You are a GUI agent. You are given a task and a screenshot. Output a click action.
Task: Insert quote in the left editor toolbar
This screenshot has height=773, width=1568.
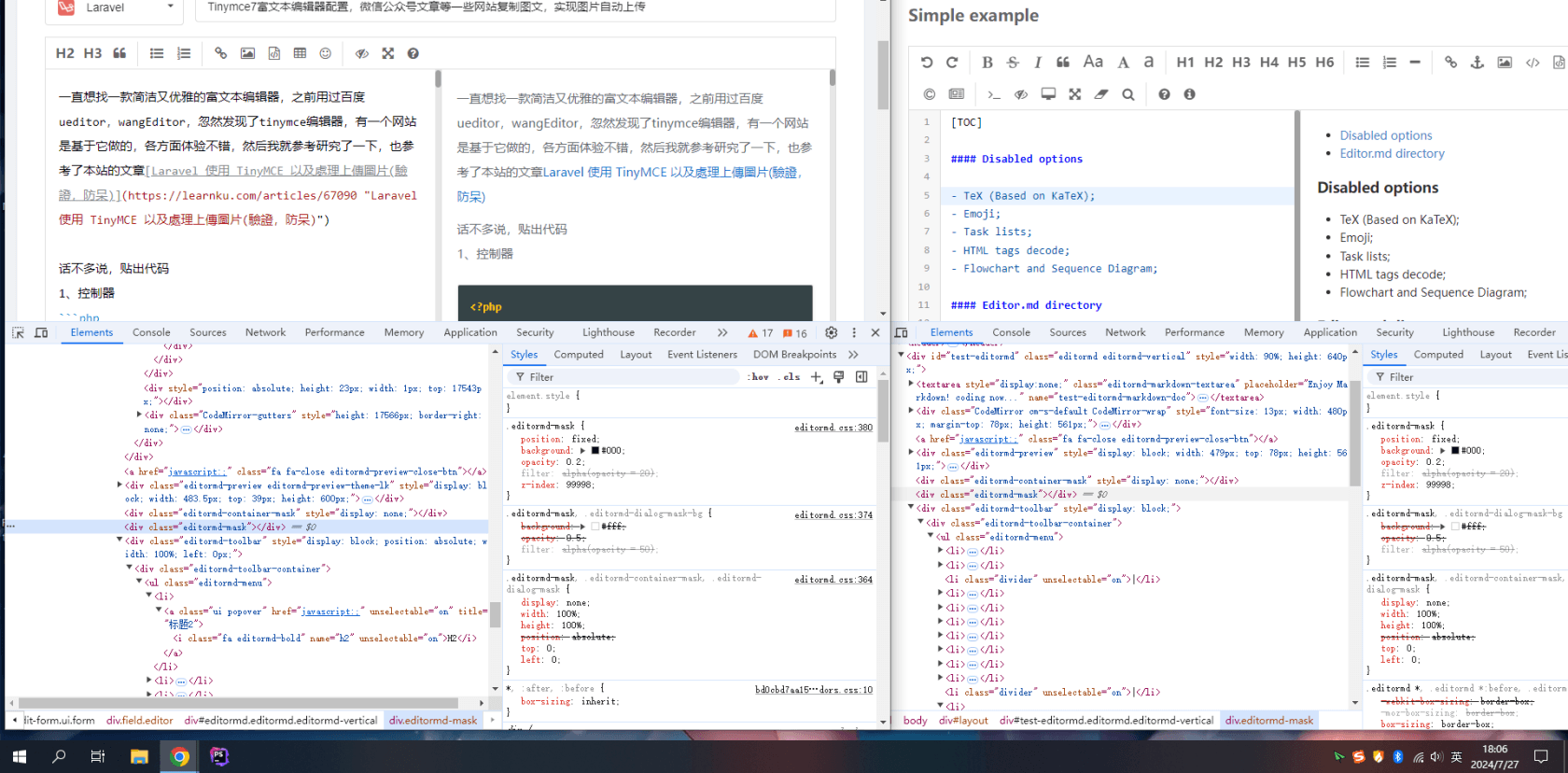(x=119, y=53)
